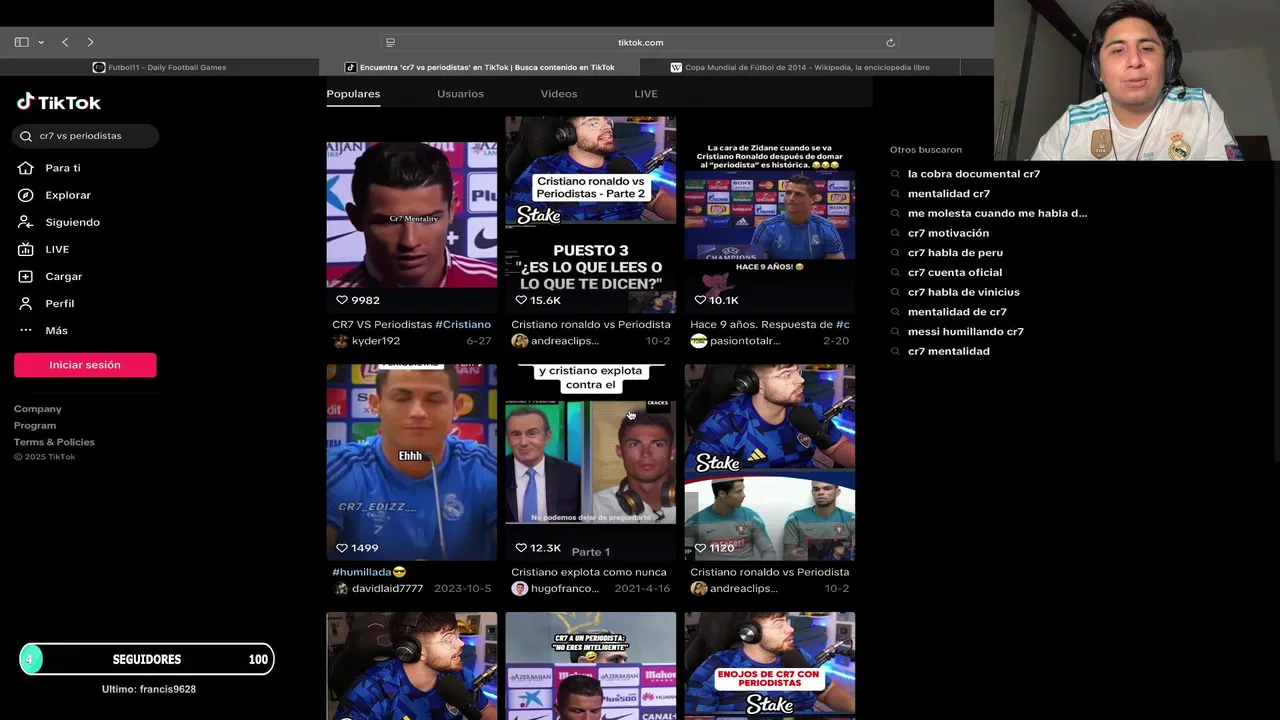
Task: Select the Populares tab
Action: [x=353, y=94]
